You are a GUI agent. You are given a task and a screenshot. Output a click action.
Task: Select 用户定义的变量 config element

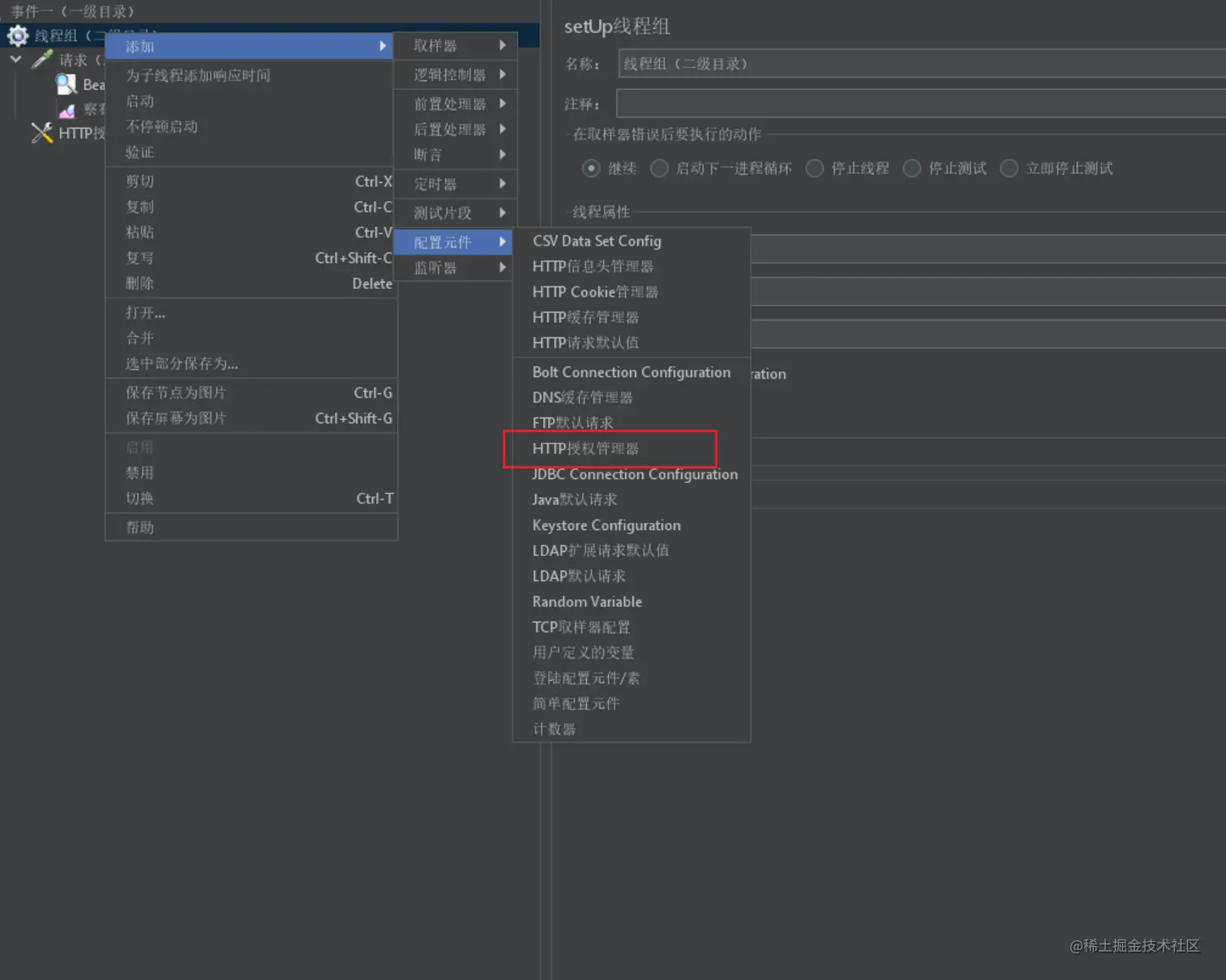tap(632, 653)
